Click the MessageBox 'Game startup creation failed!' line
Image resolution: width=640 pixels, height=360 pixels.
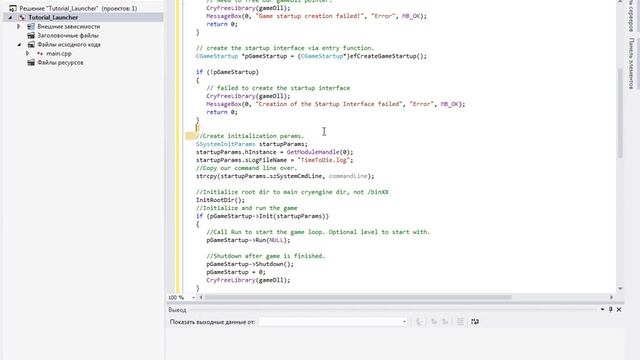pyautogui.click(x=316, y=16)
